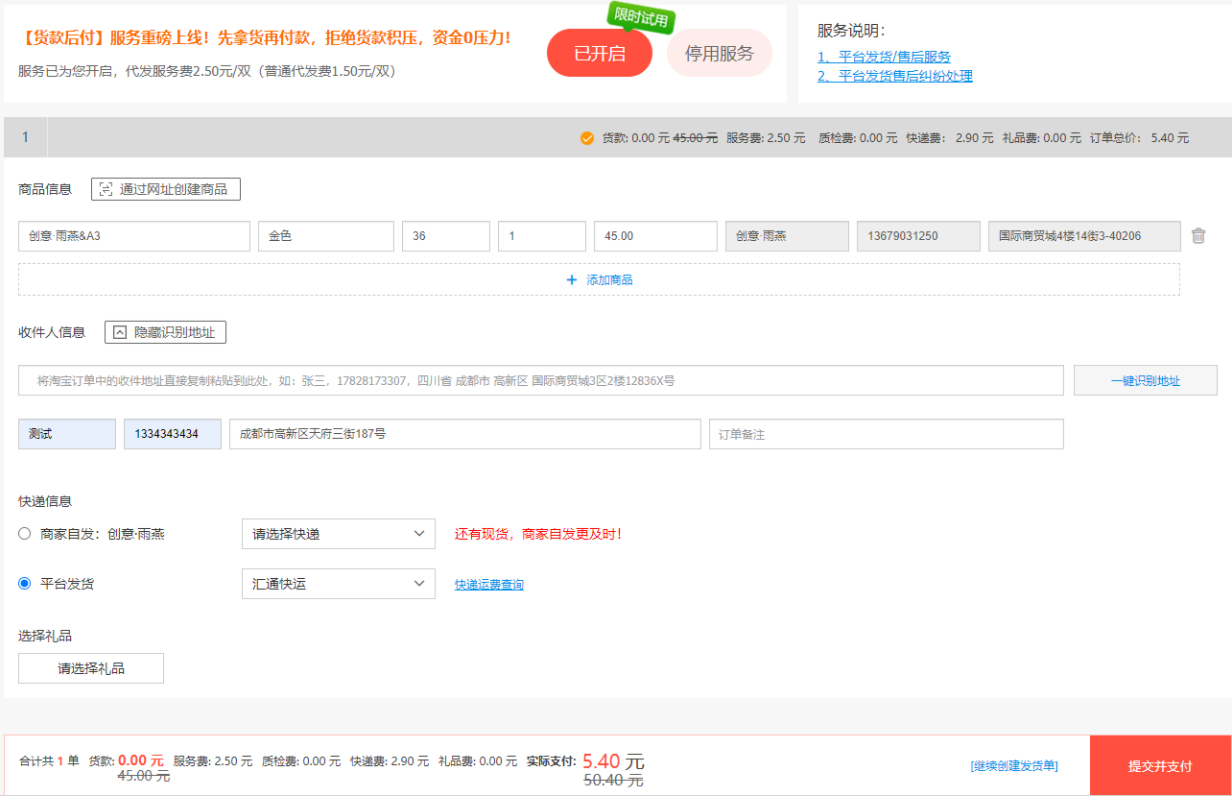The image size is (1232, 796).
Task: Click the plus icon beside 添加商品
Action: point(572,280)
